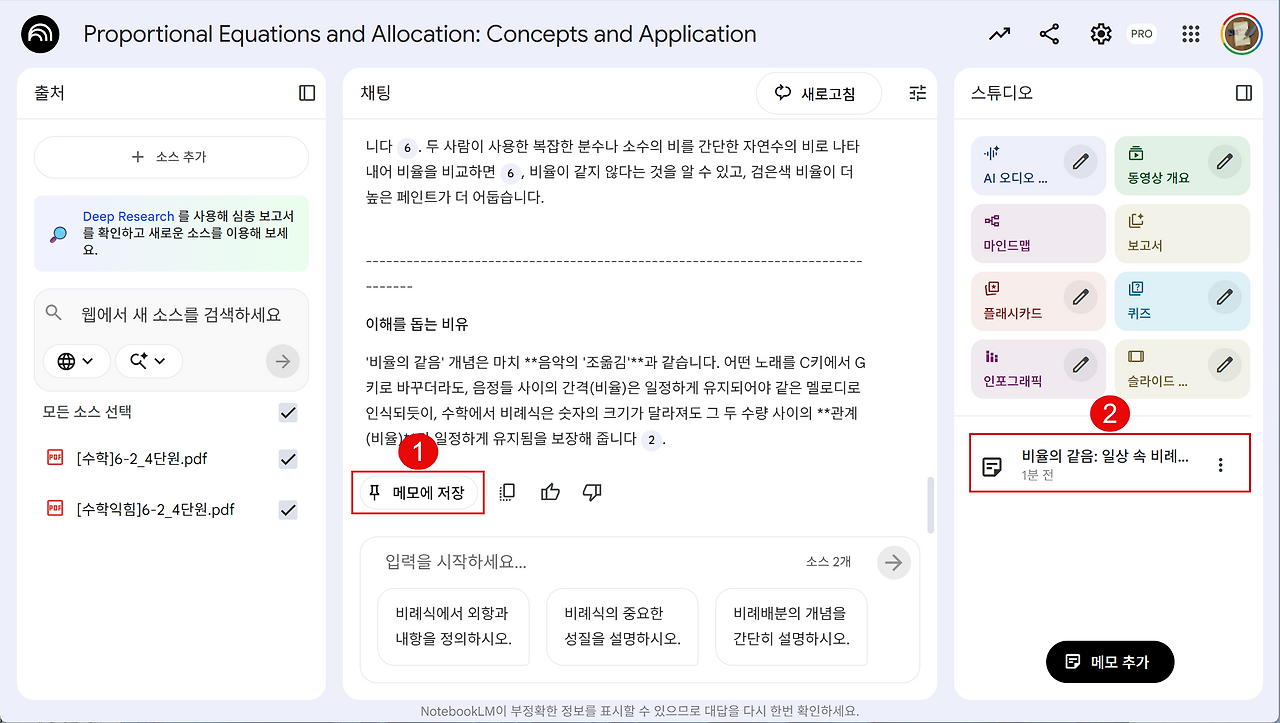Copy the chat response with copy icon
The image size is (1280, 723).
point(507,492)
